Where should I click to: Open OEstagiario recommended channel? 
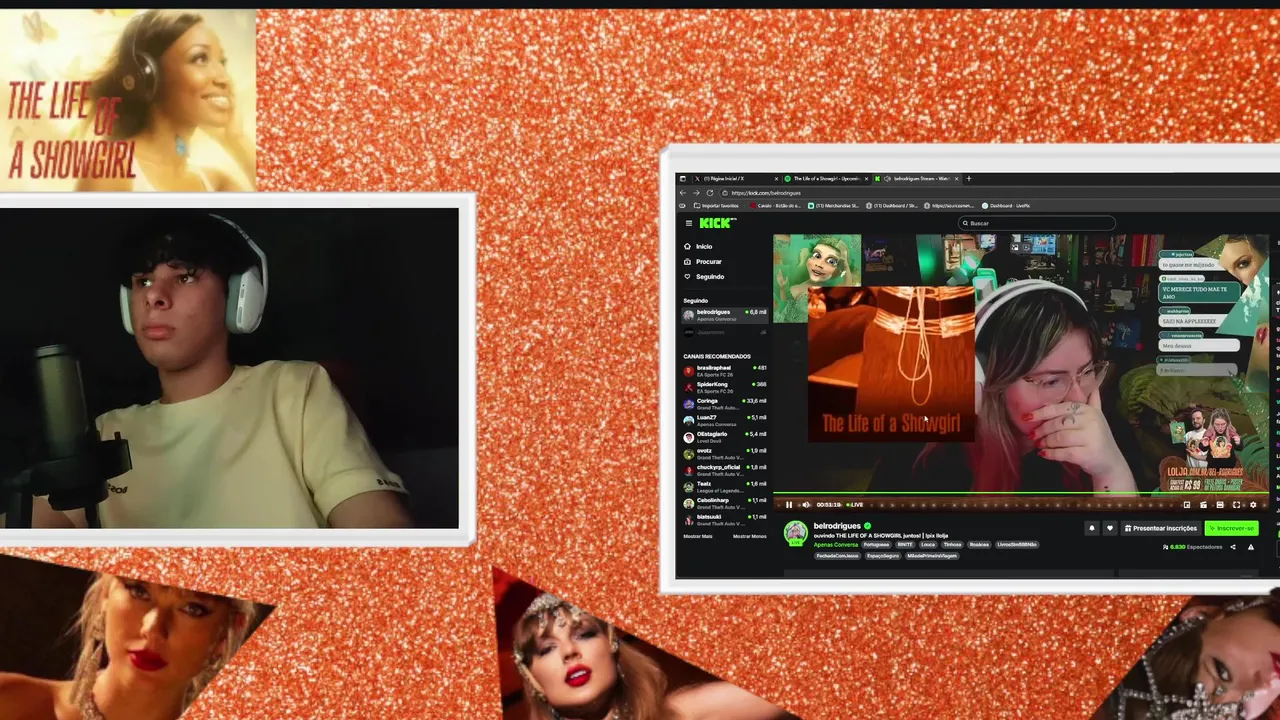pos(725,437)
